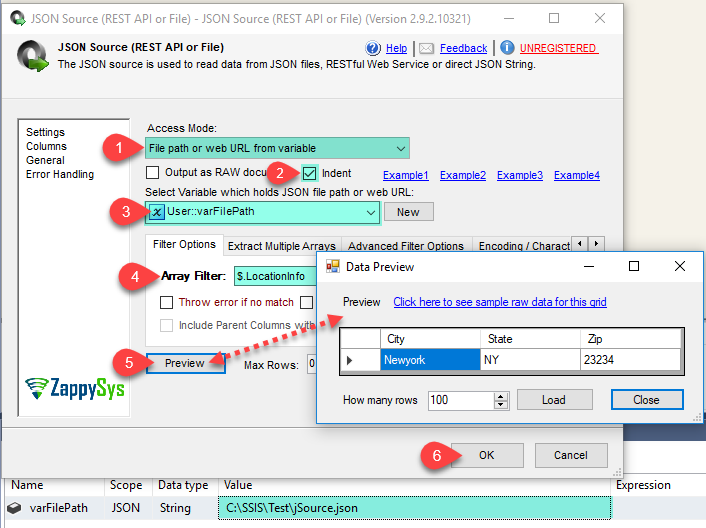The image size is (706, 528).
Task: Click the Feedback envelope icon
Action: 426,48
